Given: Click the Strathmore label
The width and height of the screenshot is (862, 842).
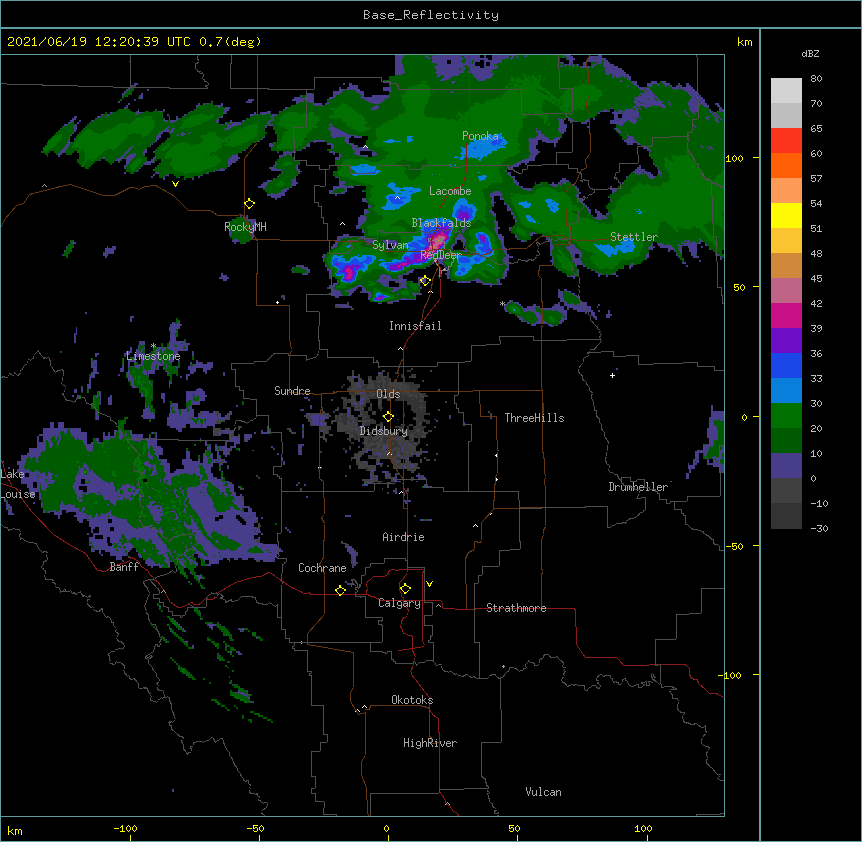Looking at the screenshot, I should pos(516,608).
